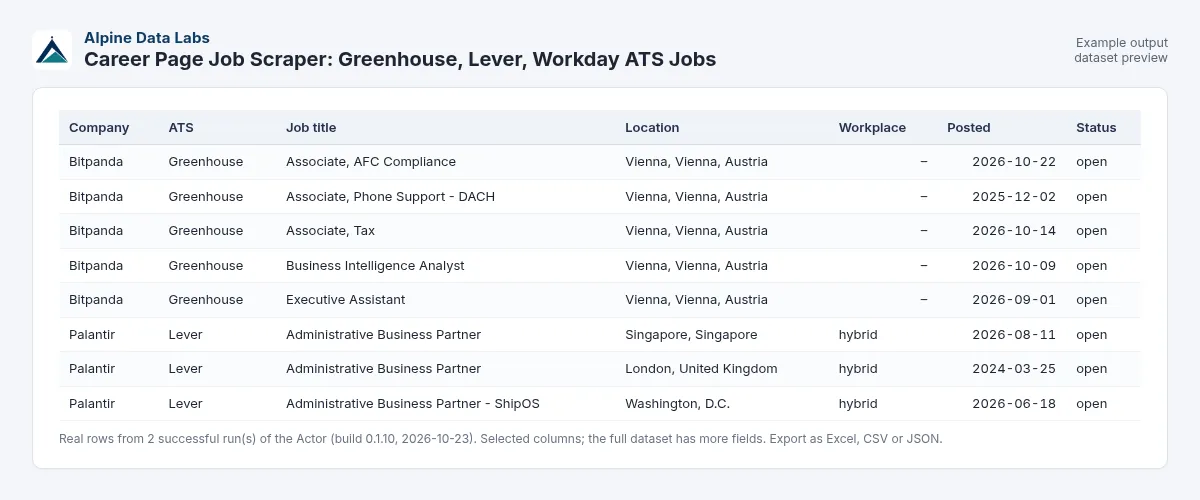The image size is (1200, 500).
Task: Click the 'Washington, D.C.' location cell
Action: [677, 404]
